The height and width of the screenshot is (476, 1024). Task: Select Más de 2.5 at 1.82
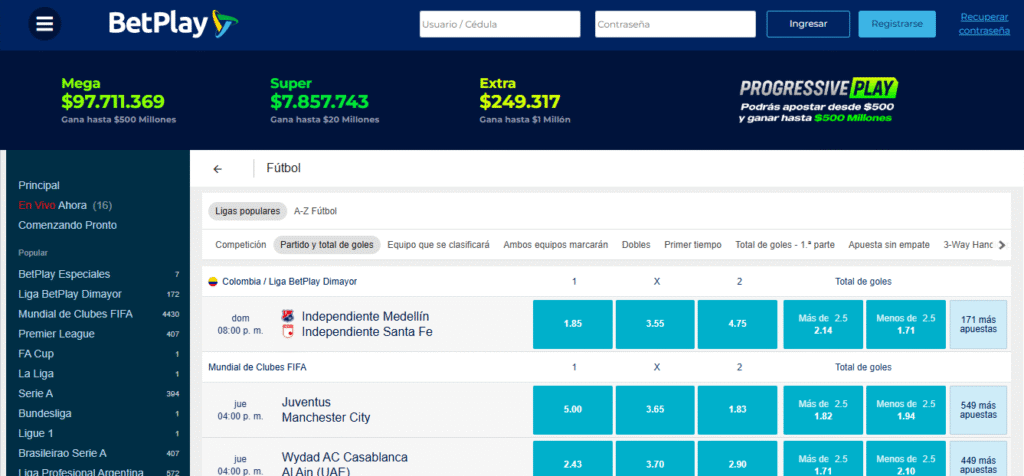823,410
